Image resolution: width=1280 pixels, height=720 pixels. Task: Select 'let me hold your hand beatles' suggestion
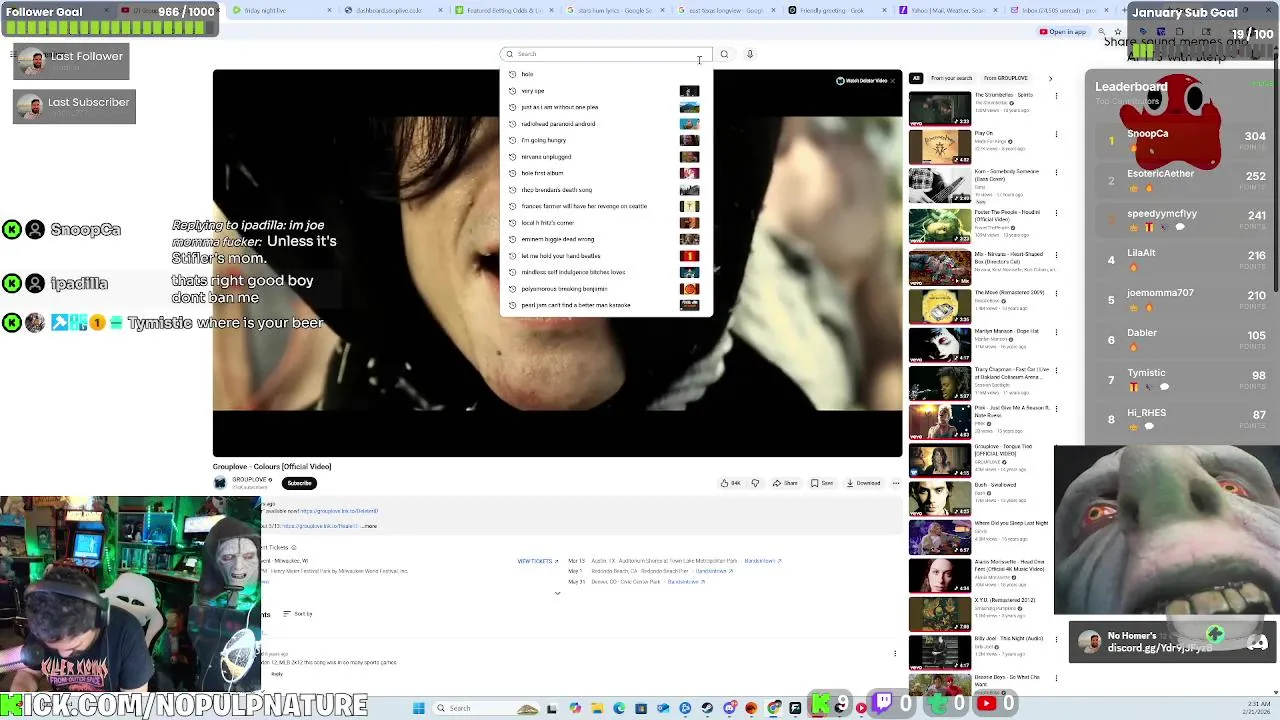605,256
